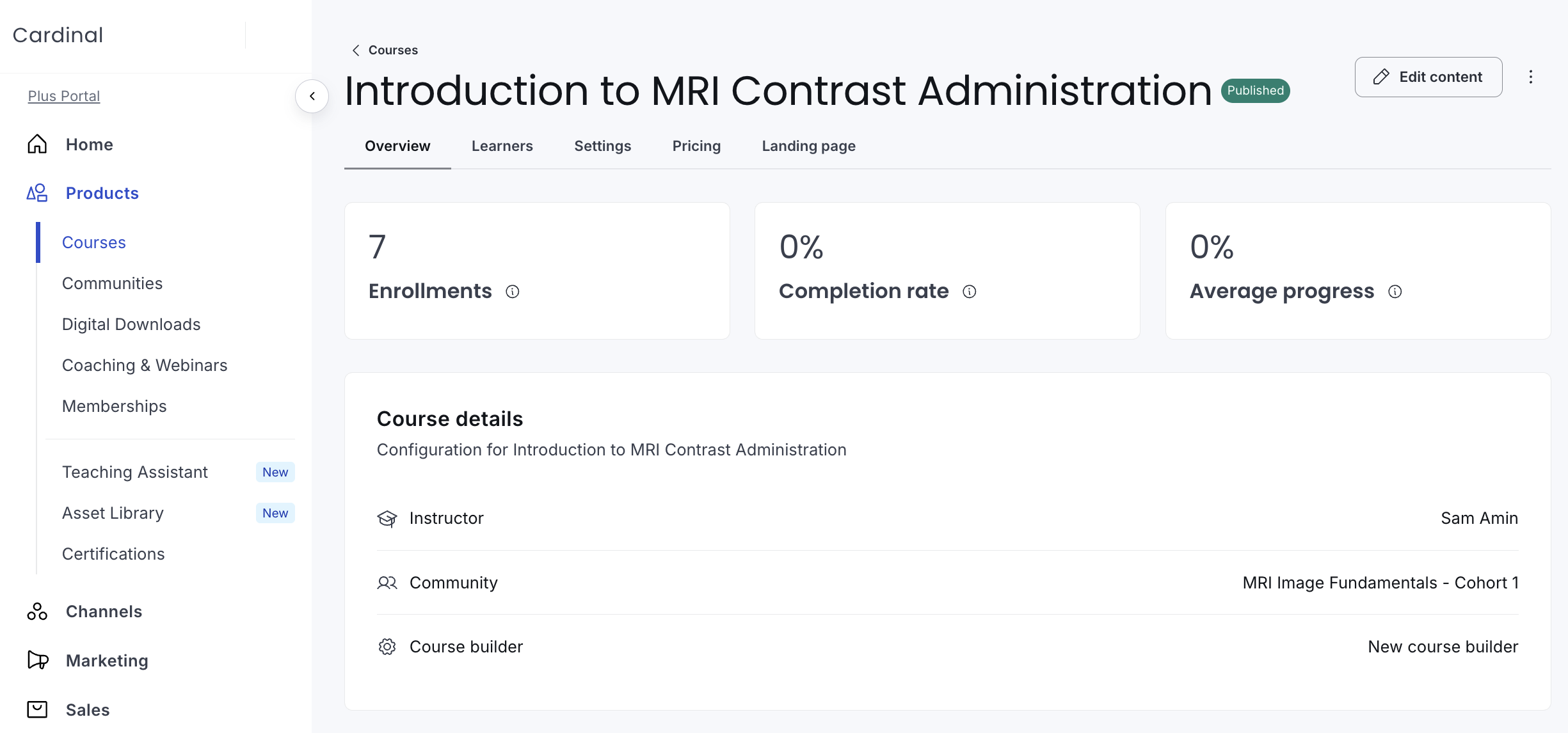Open Asset Library in the sidebar

pos(113,513)
